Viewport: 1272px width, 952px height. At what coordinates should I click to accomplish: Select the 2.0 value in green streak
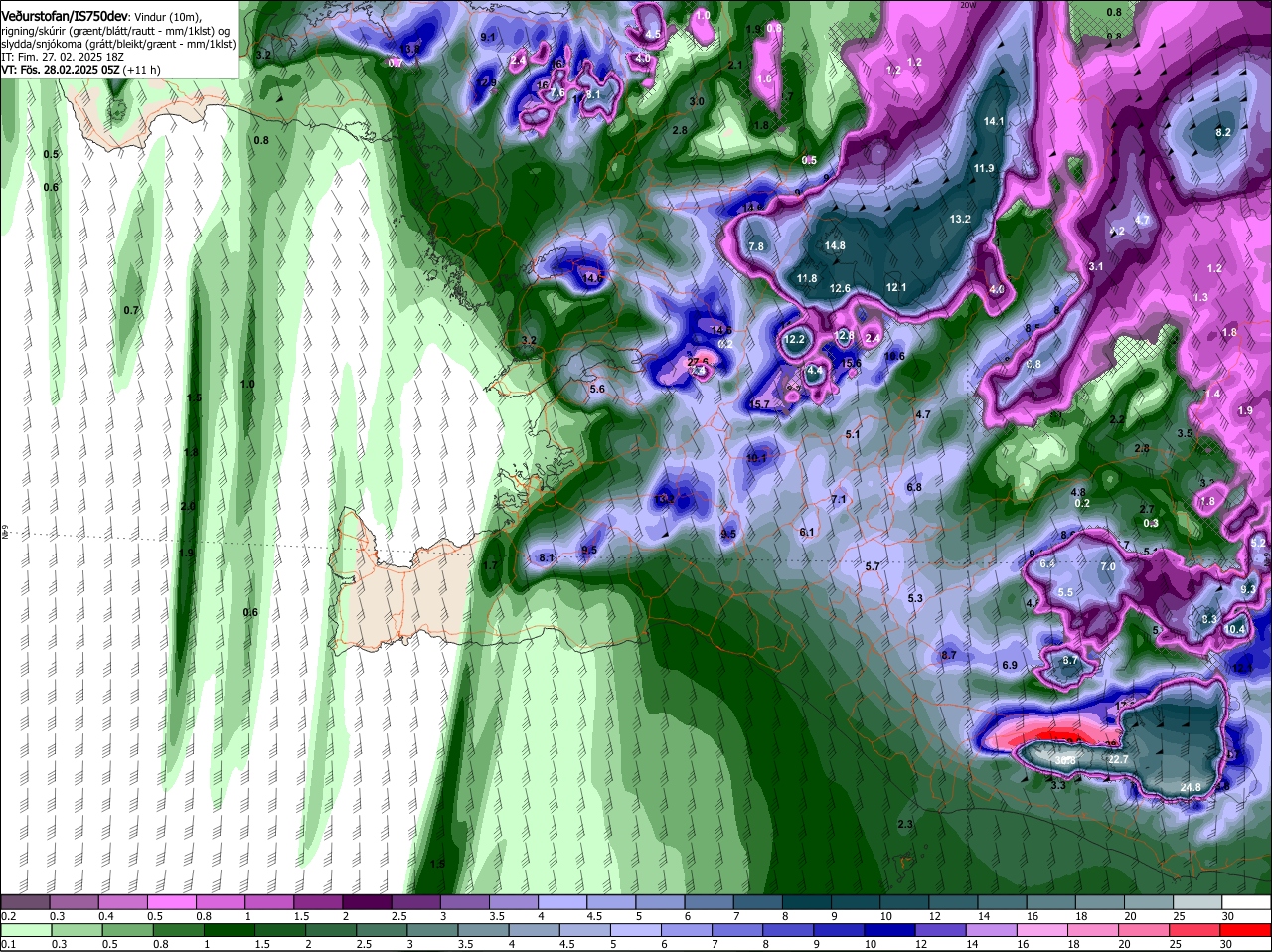click(188, 506)
